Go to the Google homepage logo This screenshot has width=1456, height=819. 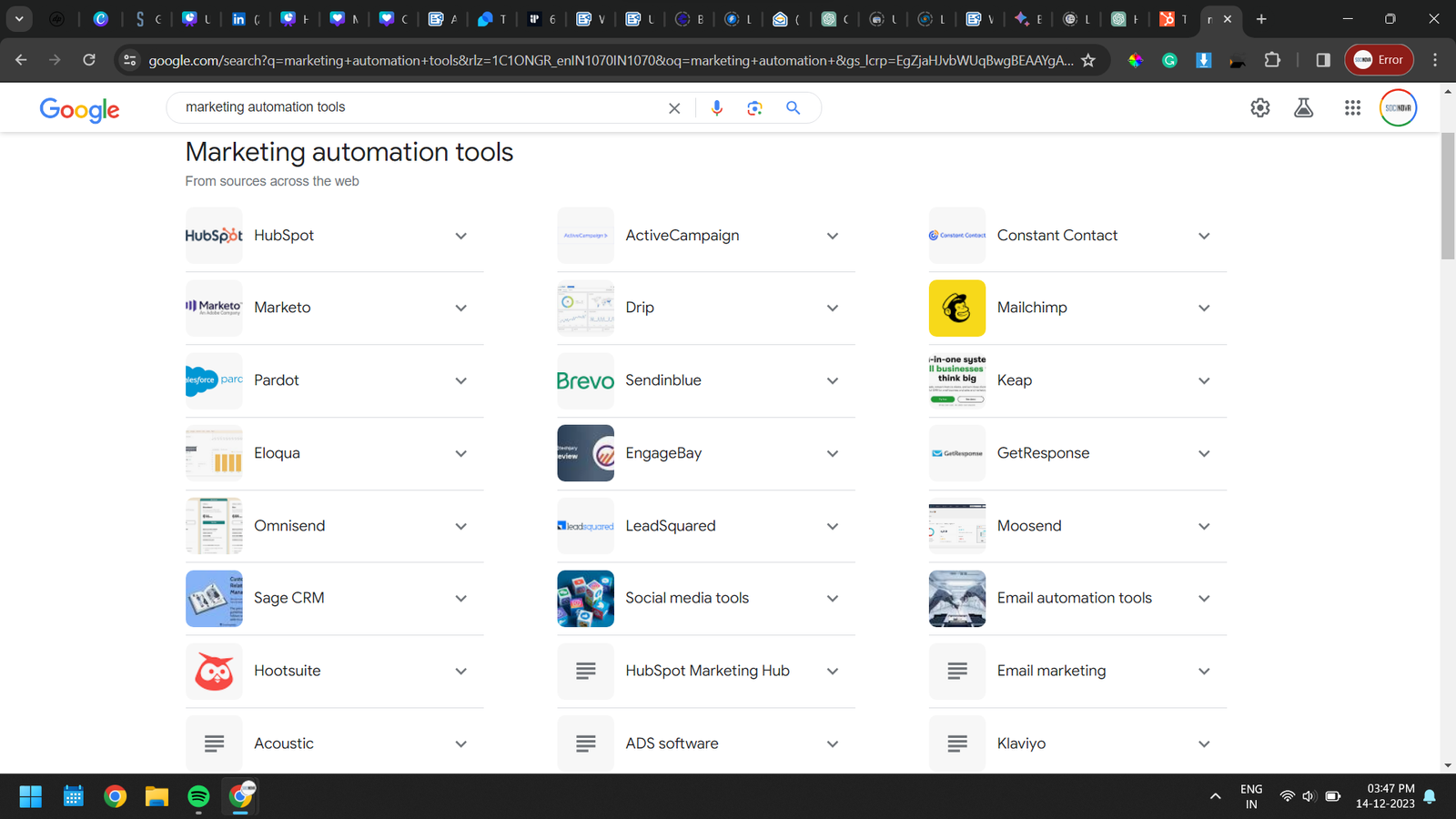click(79, 109)
